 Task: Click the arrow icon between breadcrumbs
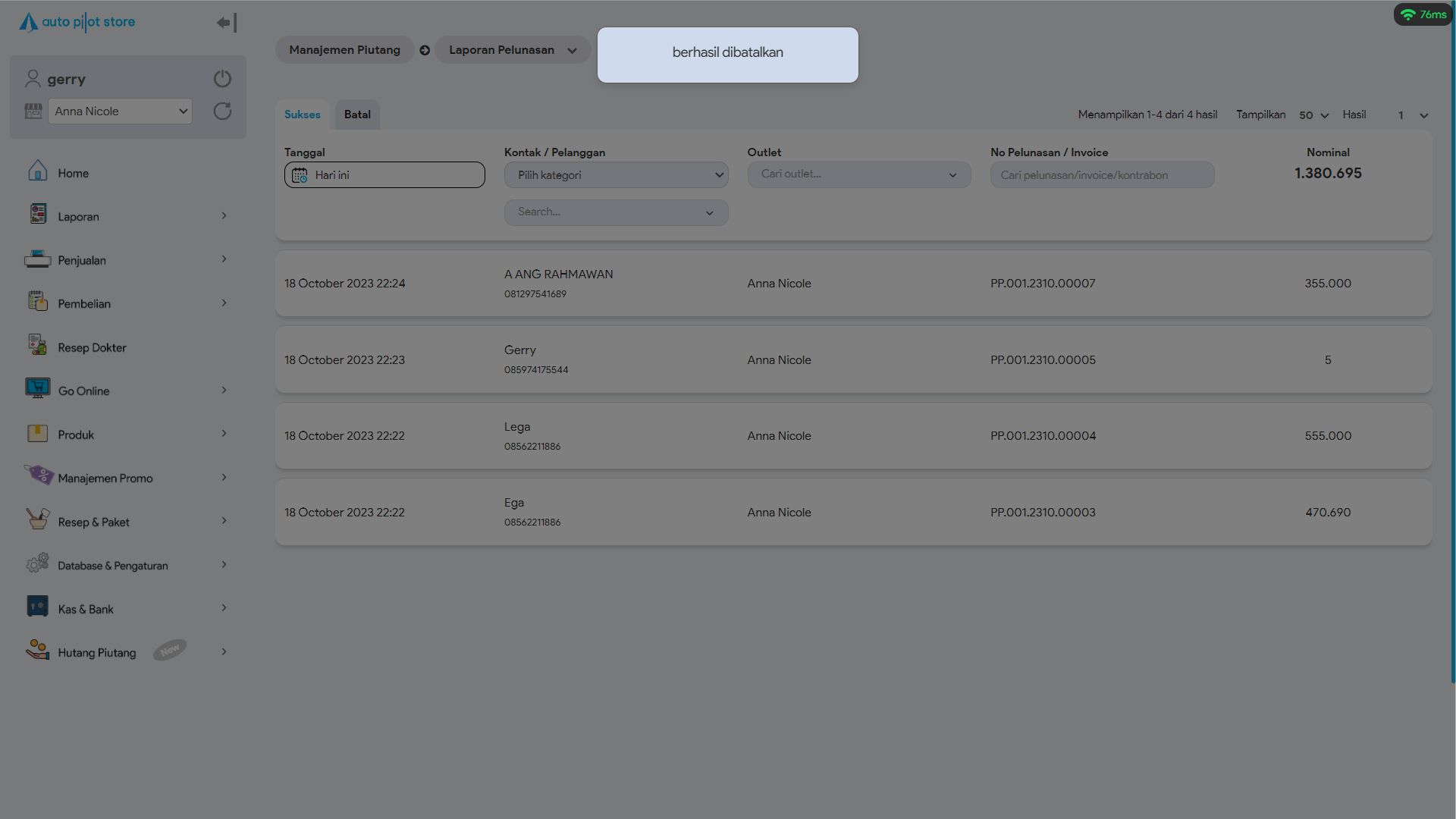(x=425, y=51)
